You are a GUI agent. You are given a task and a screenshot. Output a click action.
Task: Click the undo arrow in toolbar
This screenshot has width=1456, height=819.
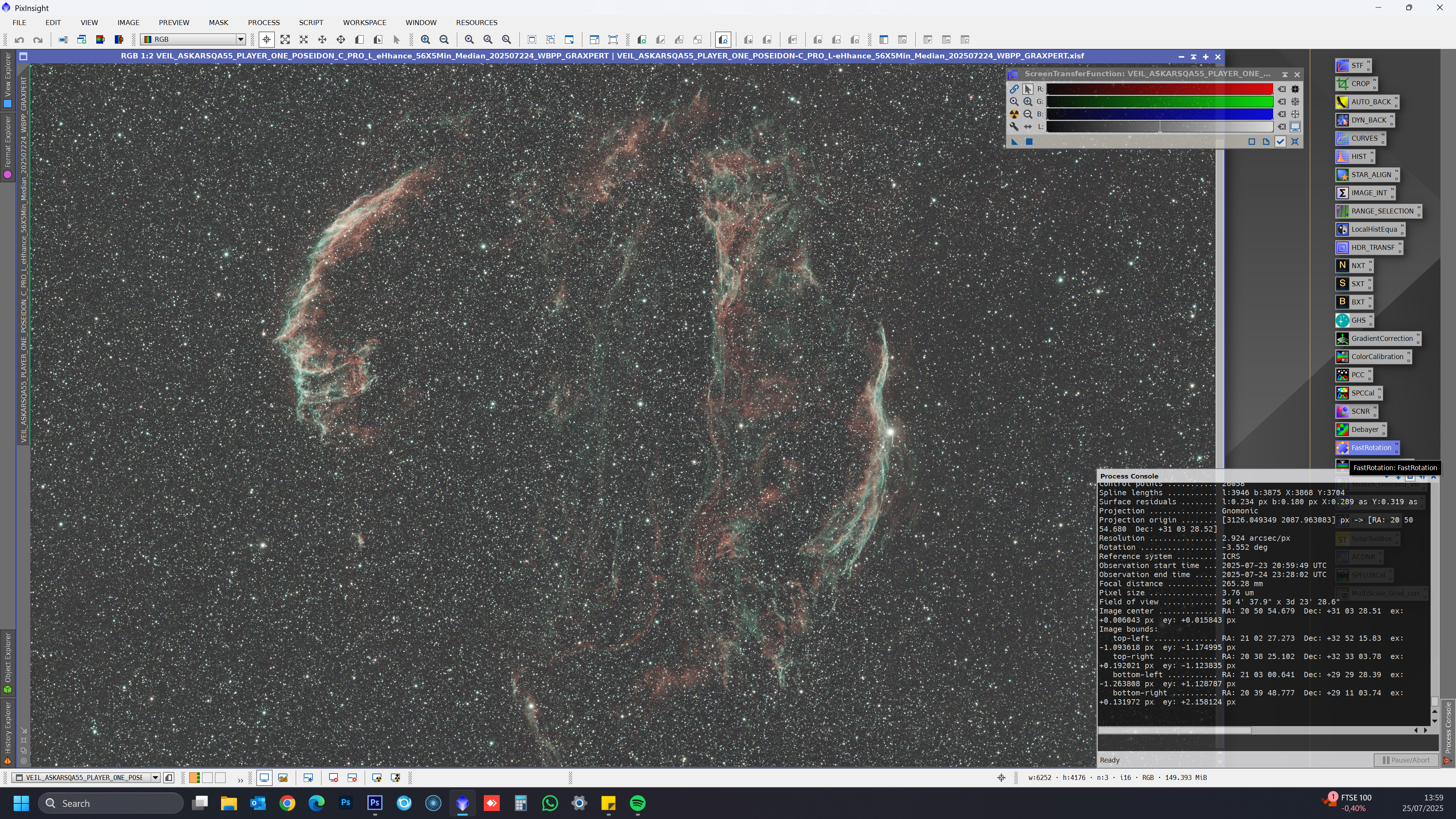19,39
